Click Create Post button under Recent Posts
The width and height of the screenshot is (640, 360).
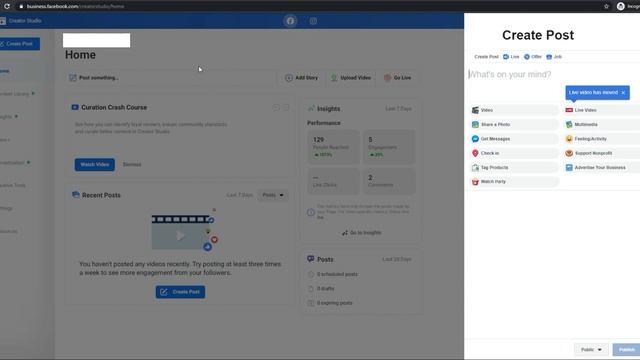[x=180, y=292]
